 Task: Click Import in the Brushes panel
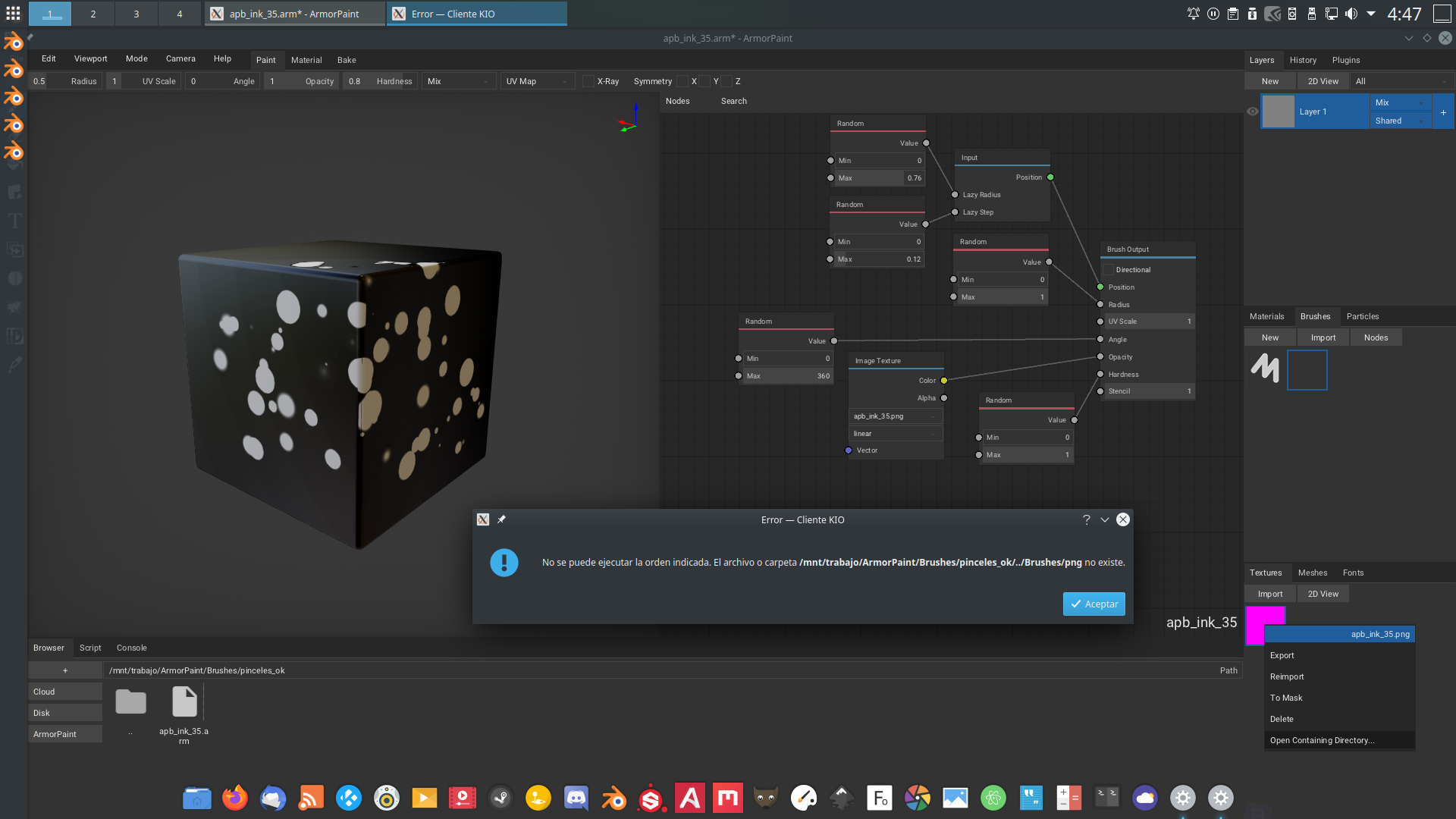click(1323, 337)
